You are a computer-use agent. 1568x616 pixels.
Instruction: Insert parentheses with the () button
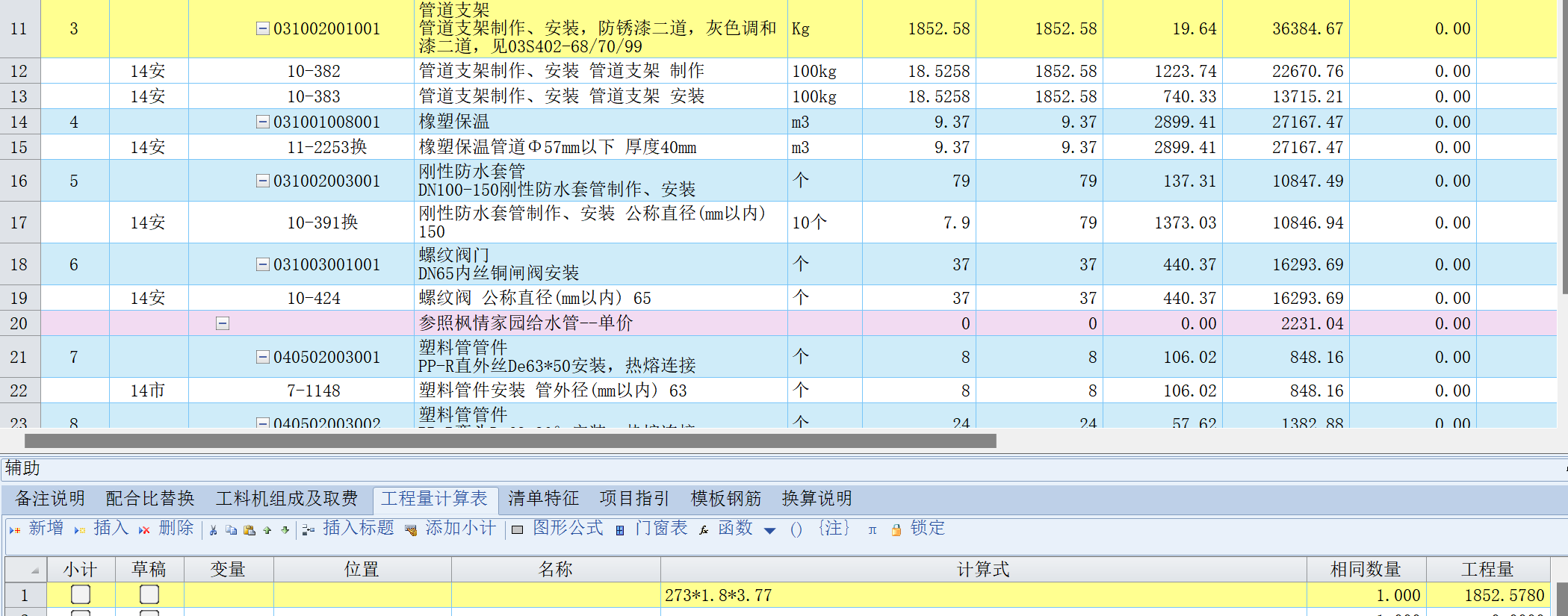pos(796,529)
